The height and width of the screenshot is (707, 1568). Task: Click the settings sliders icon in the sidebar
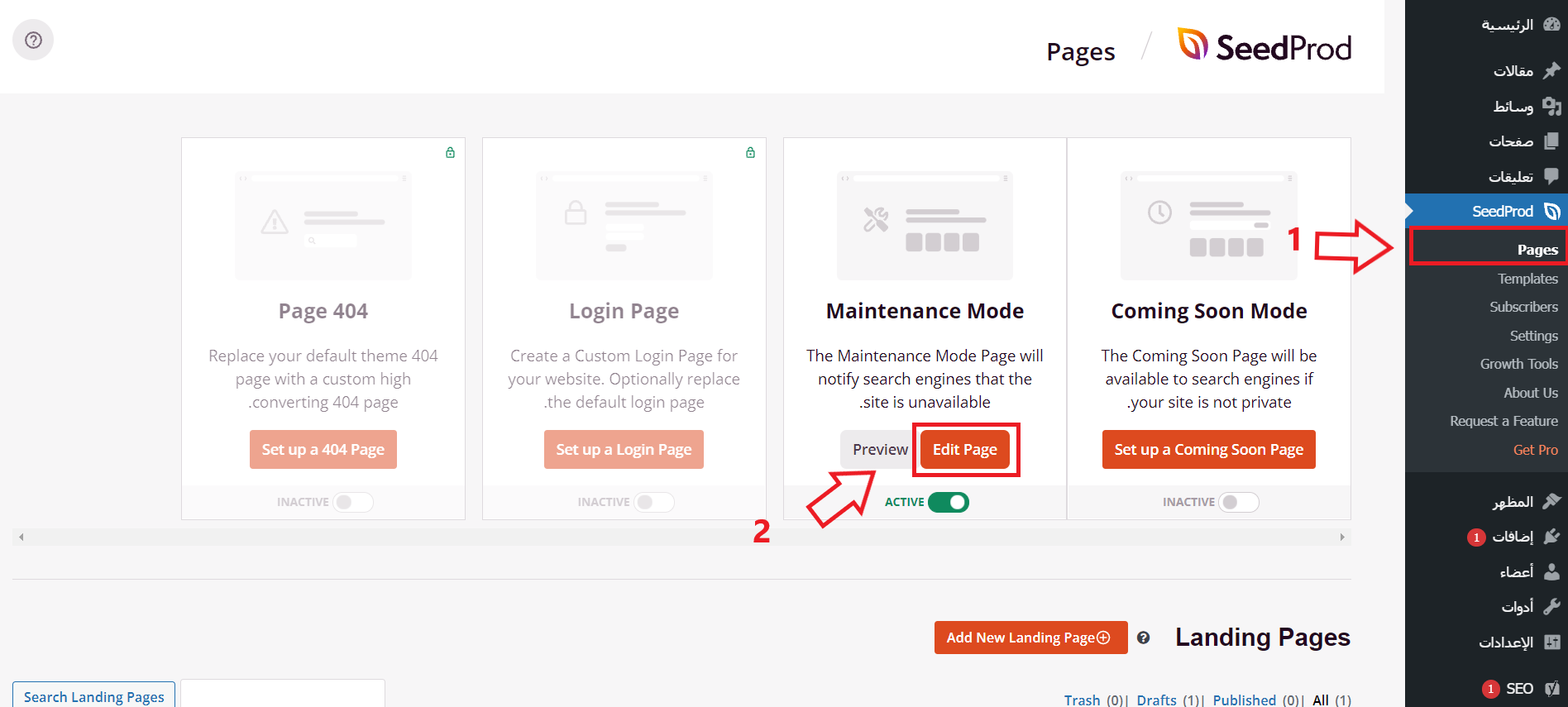pos(1551,642)
